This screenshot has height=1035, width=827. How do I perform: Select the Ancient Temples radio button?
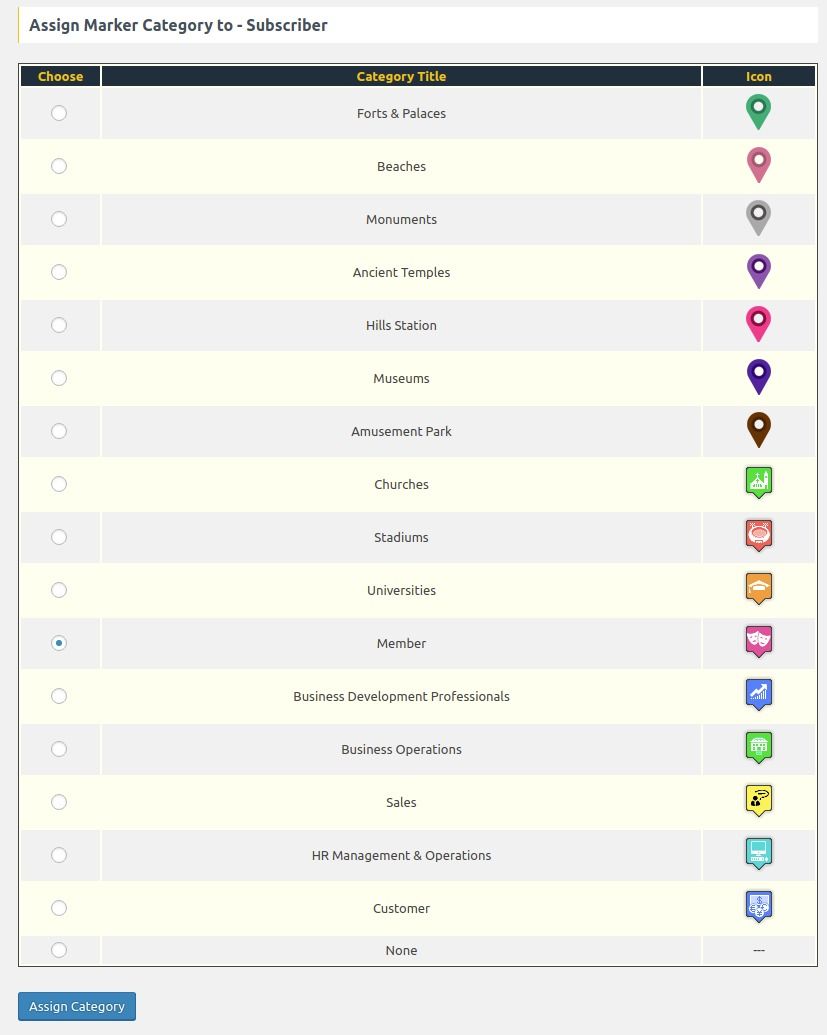(x=59, y=272)
